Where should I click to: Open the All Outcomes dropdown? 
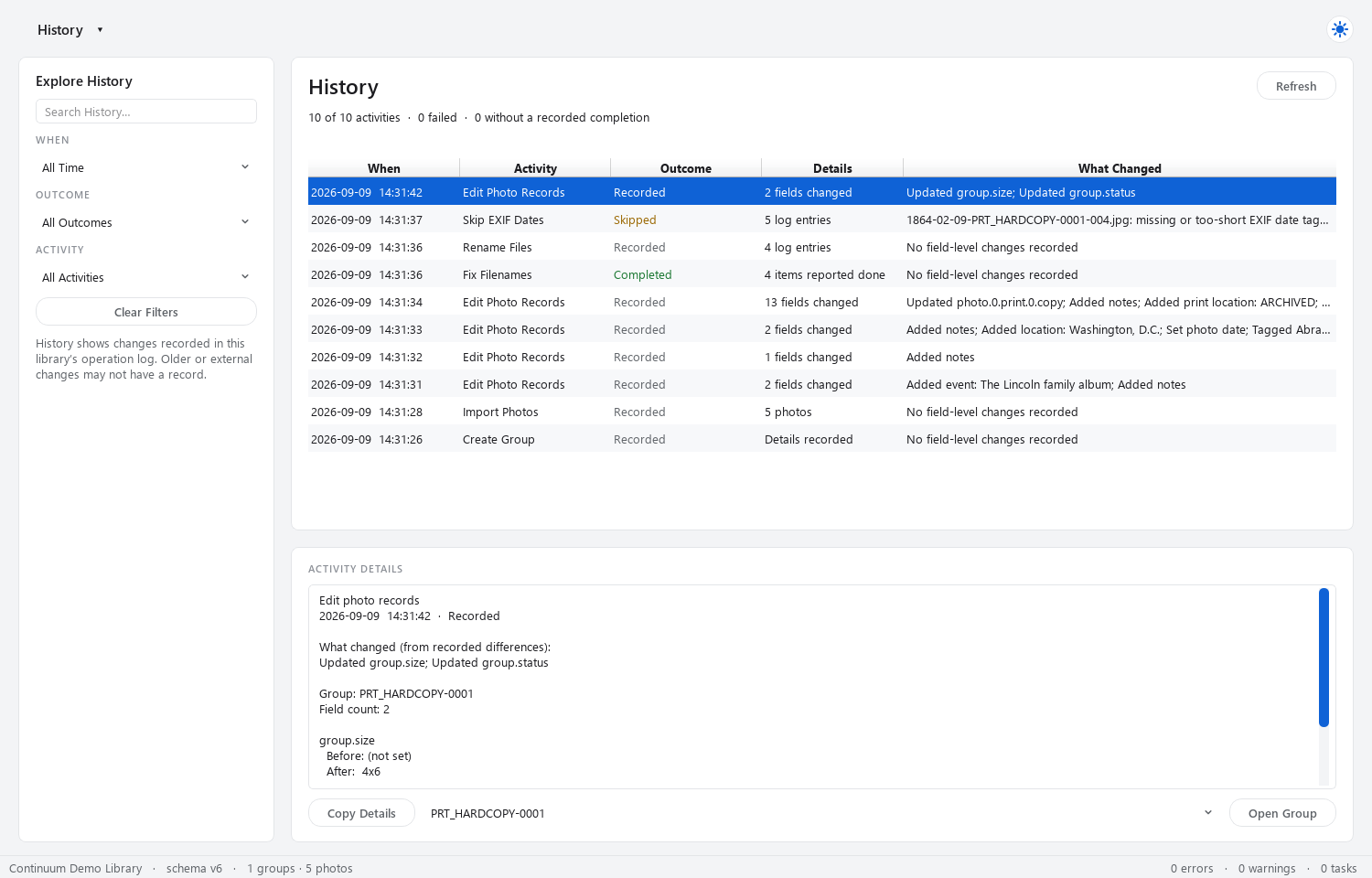(146, 222)
